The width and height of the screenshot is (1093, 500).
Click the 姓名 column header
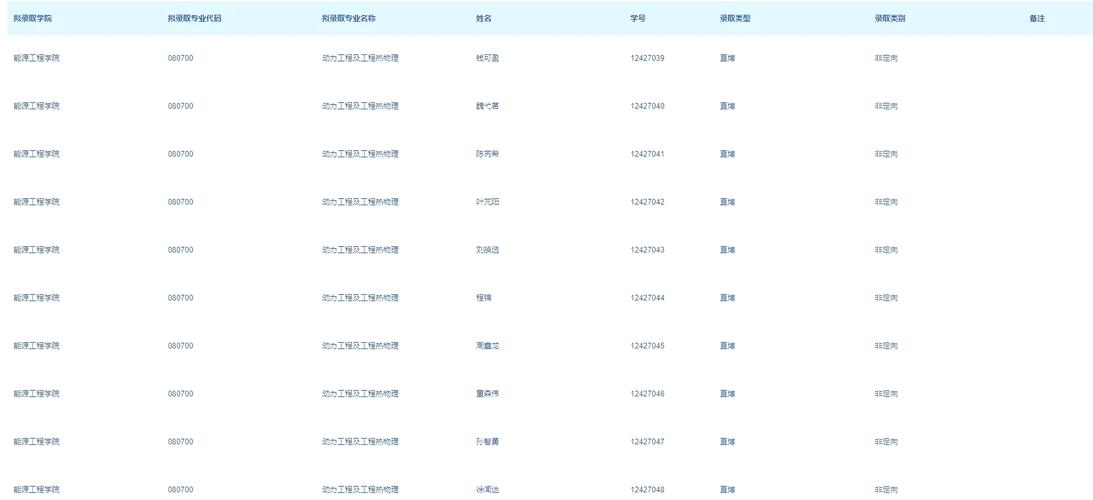click(484, 19)
